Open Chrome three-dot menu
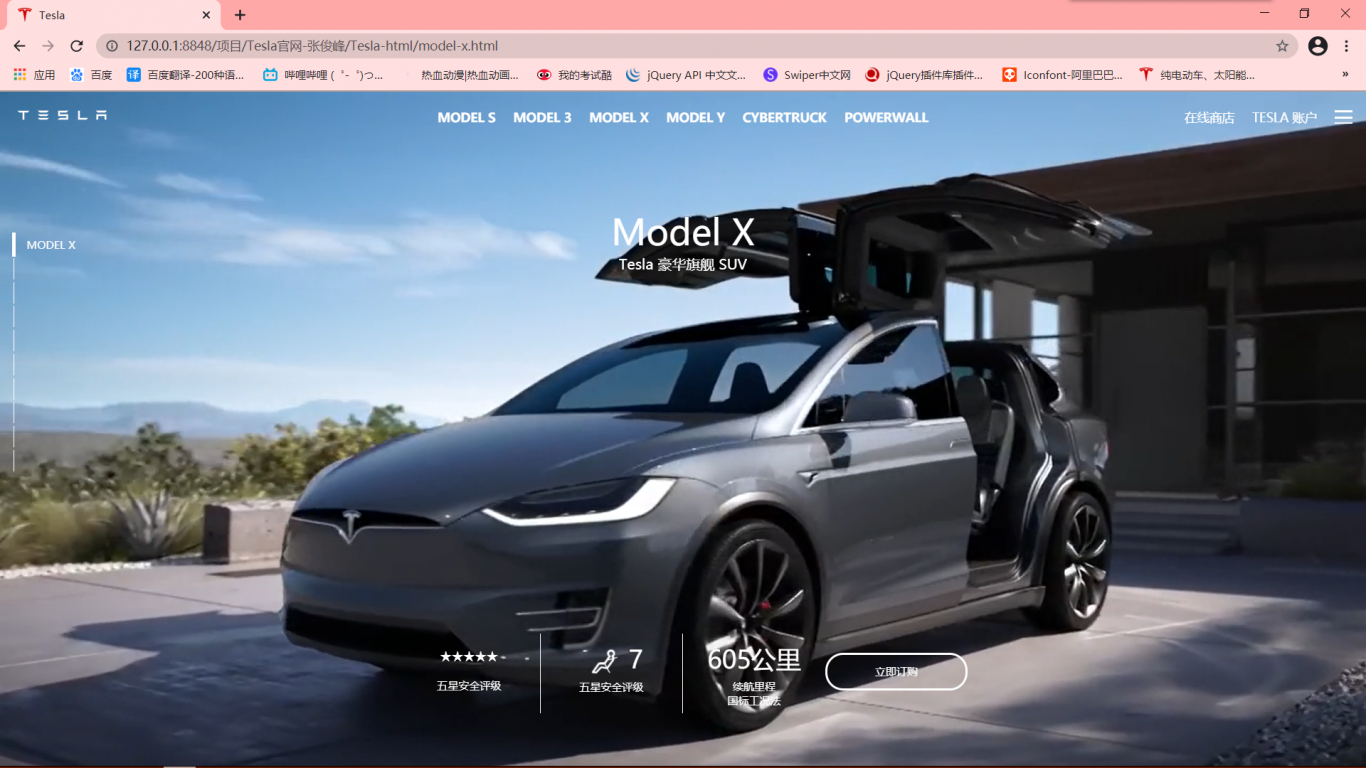 click(x=1347, y=46)
